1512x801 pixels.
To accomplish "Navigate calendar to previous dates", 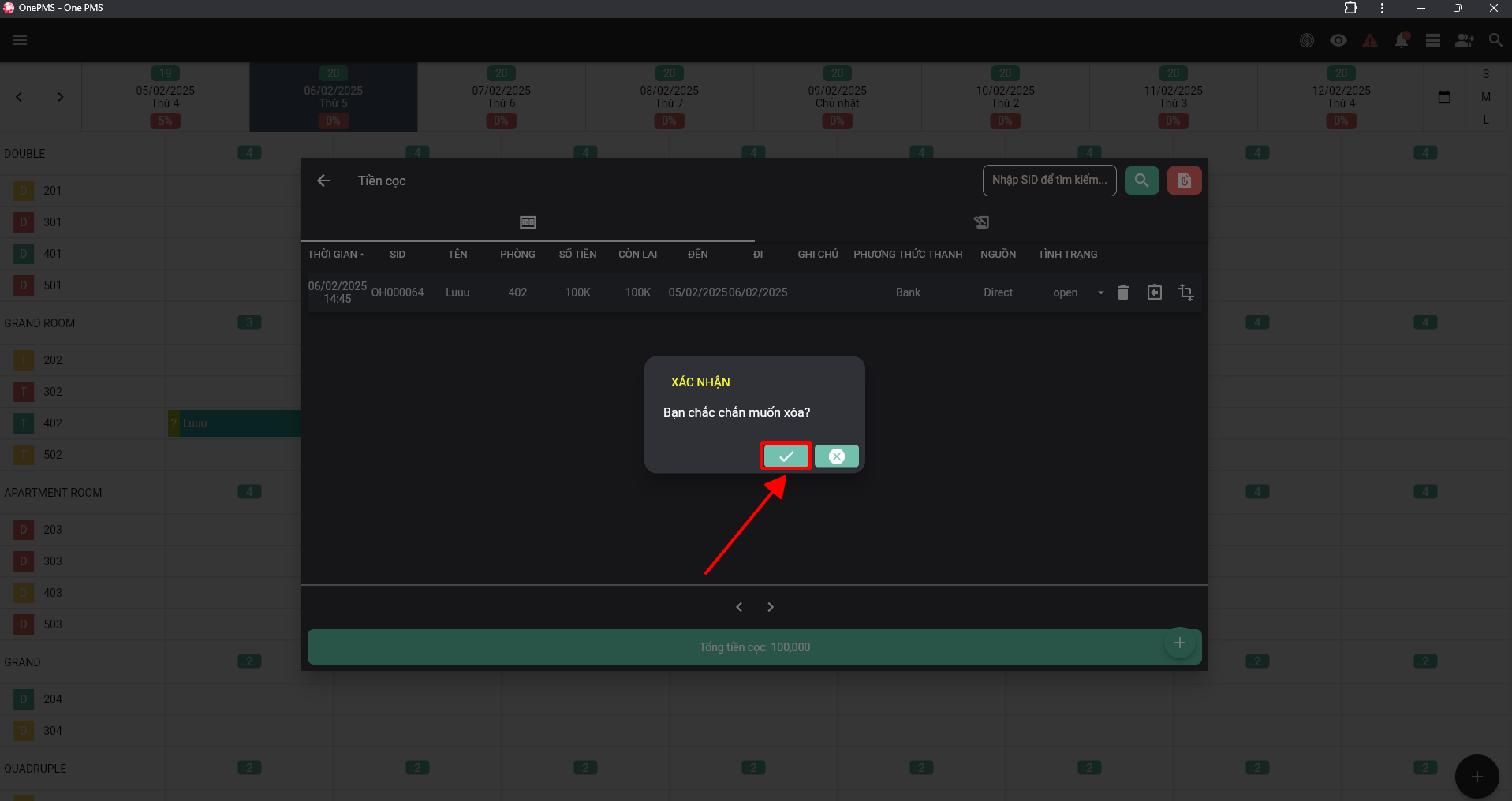I will [x=19, y=97].
